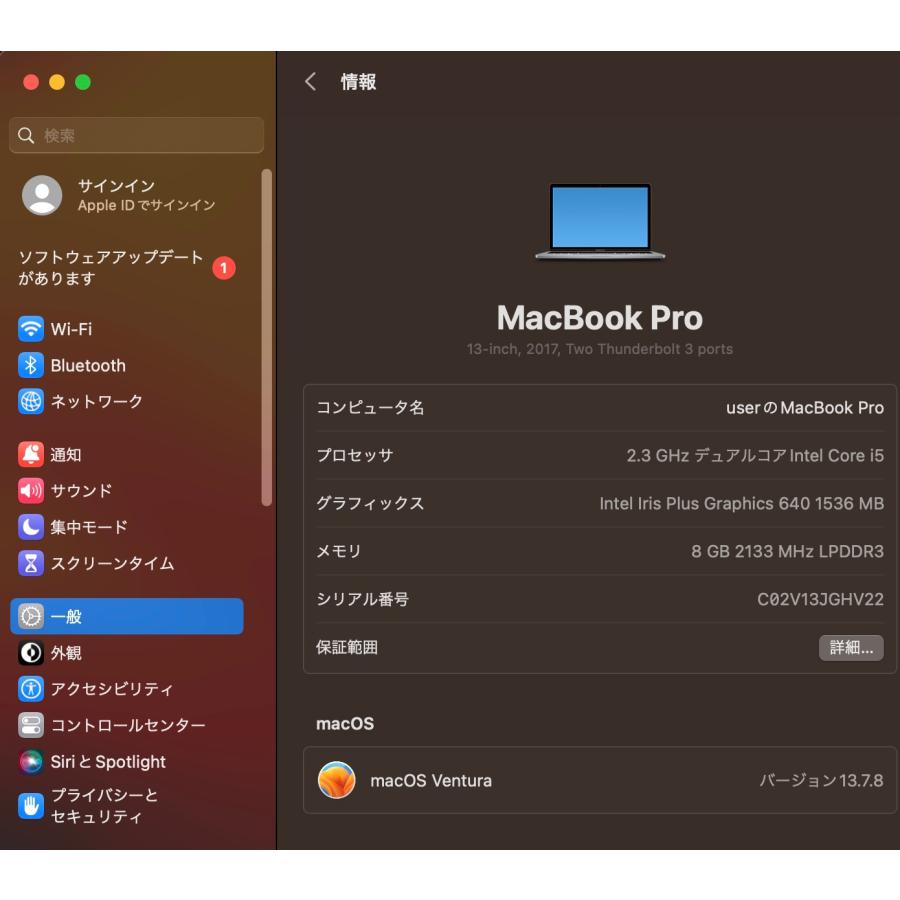Close window with red button

tap(31, 82)
